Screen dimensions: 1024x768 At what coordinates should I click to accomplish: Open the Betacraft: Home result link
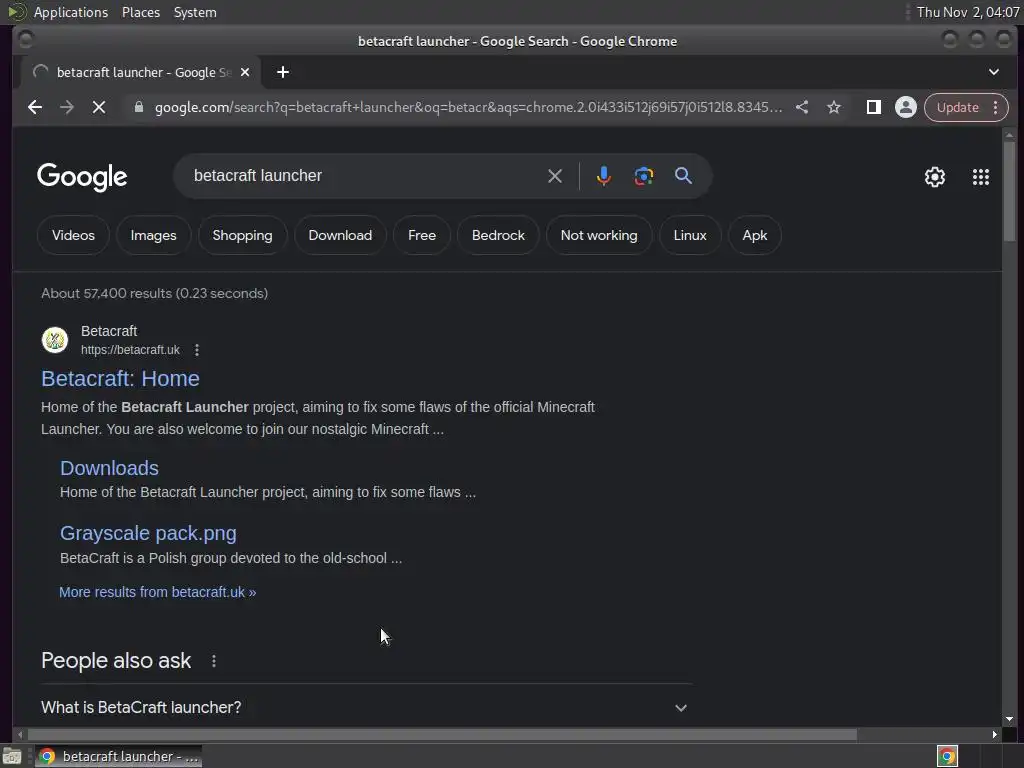point(120,379)
